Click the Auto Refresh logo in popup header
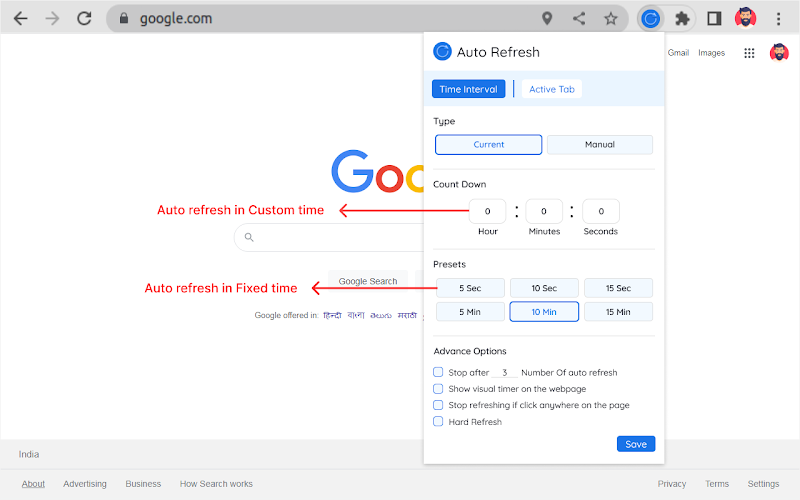The height and width of the screenshot is (500, 800). (442, 52)
